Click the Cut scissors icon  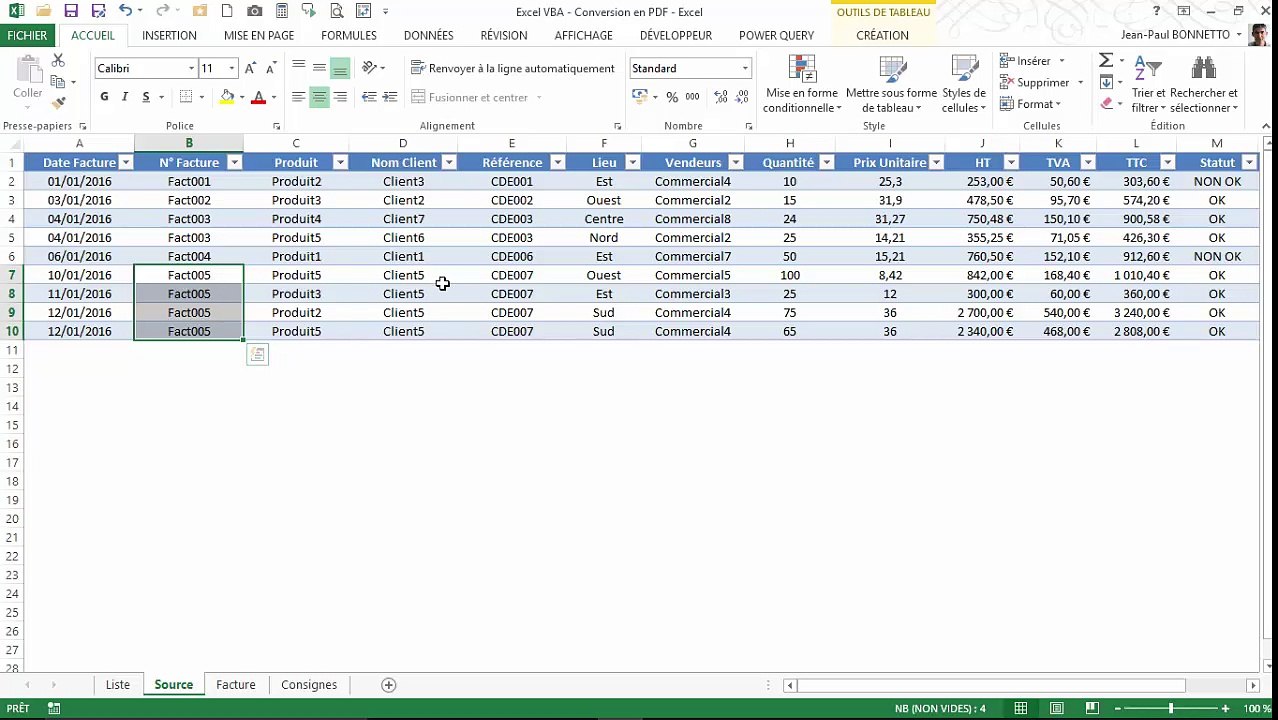click(58, 62)
